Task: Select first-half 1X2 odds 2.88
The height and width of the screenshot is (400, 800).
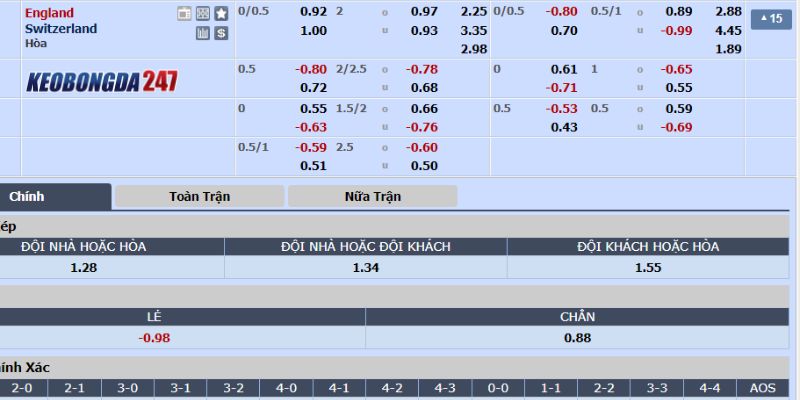Action: click(x=729, y=12)
